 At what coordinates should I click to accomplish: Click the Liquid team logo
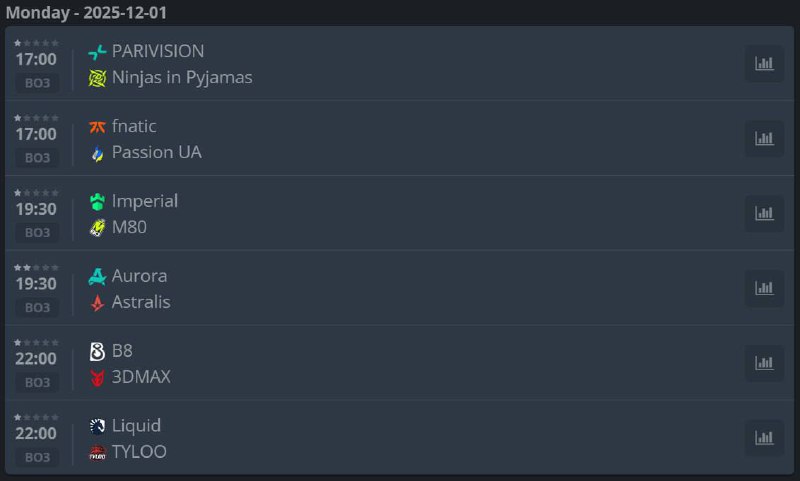click(x=97, y=426)
